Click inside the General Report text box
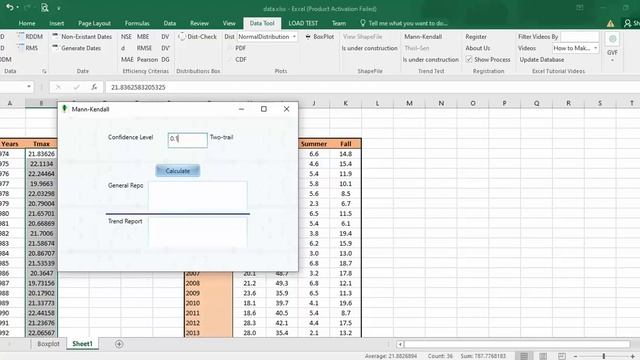640x360 pixels. 198,196
